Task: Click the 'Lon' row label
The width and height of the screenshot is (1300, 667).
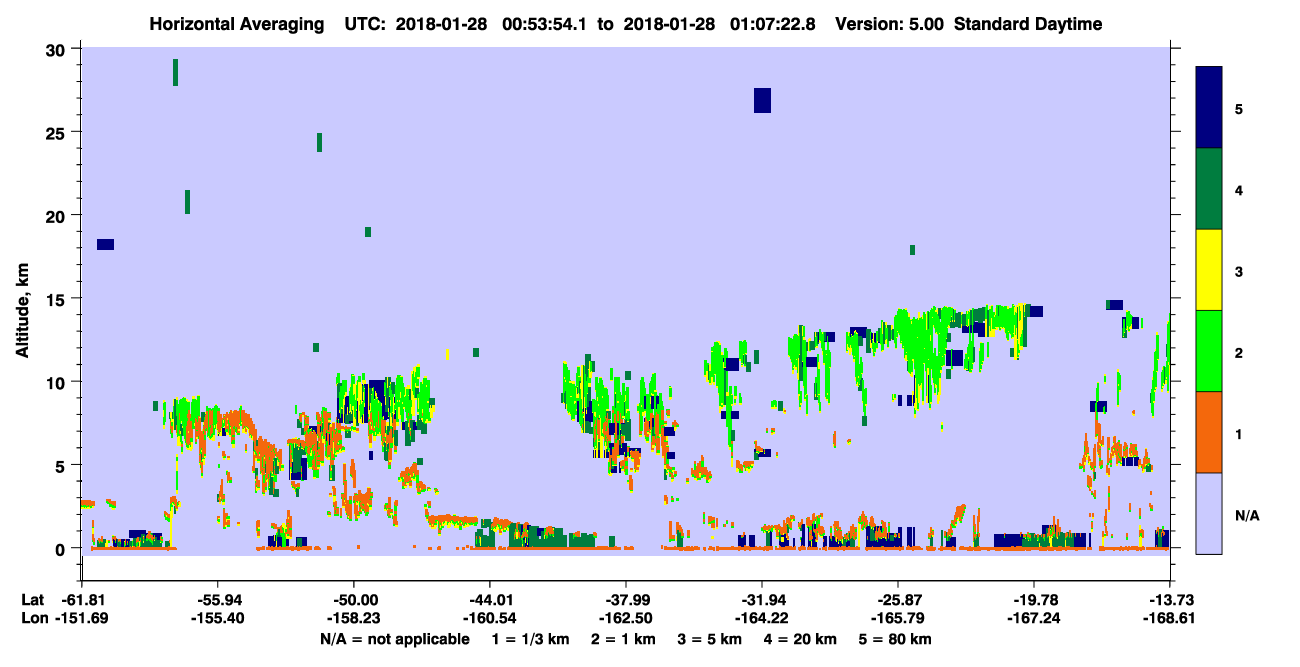Action: (x=33, y=619)
